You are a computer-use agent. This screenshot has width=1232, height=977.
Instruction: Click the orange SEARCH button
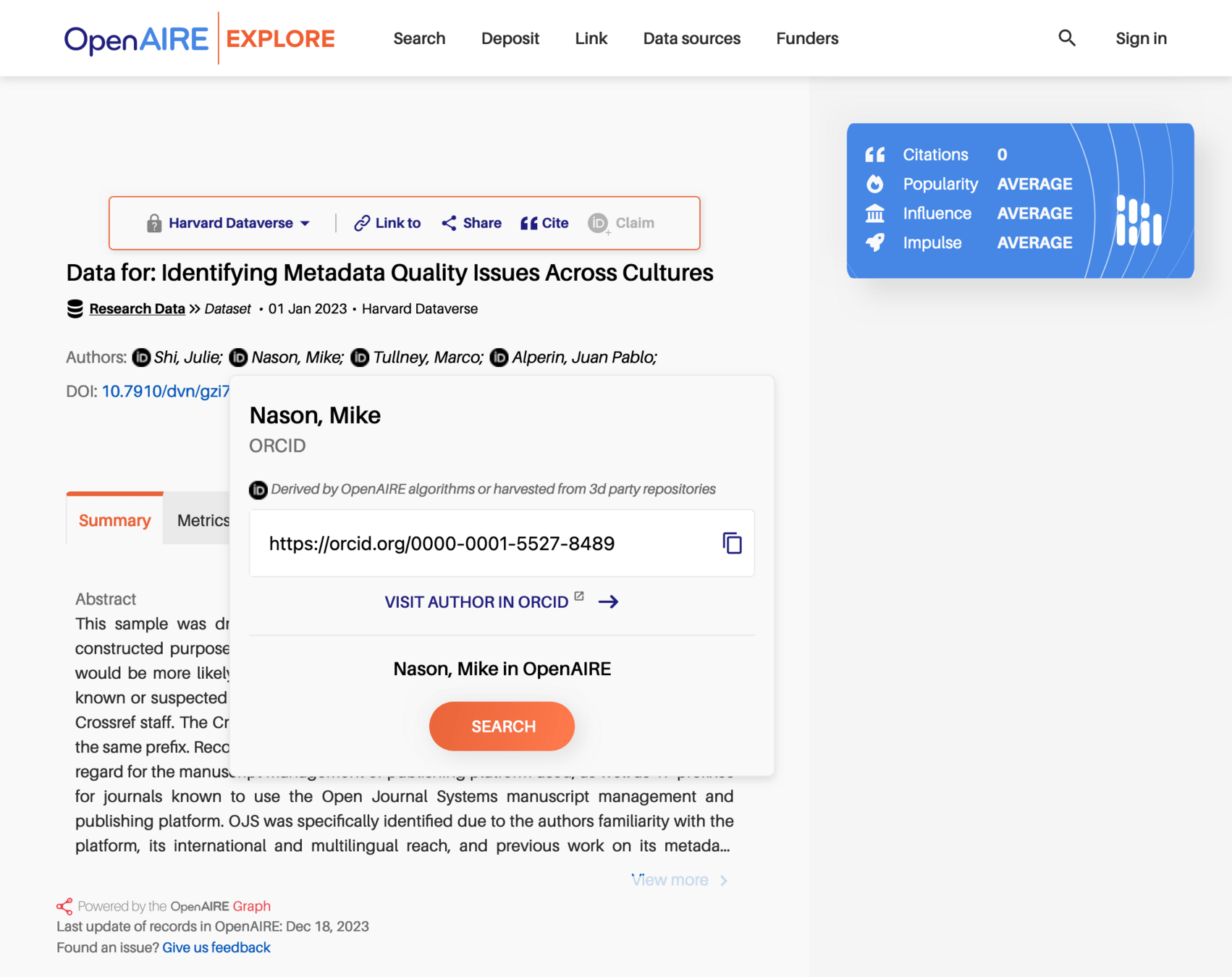(502, 726)
